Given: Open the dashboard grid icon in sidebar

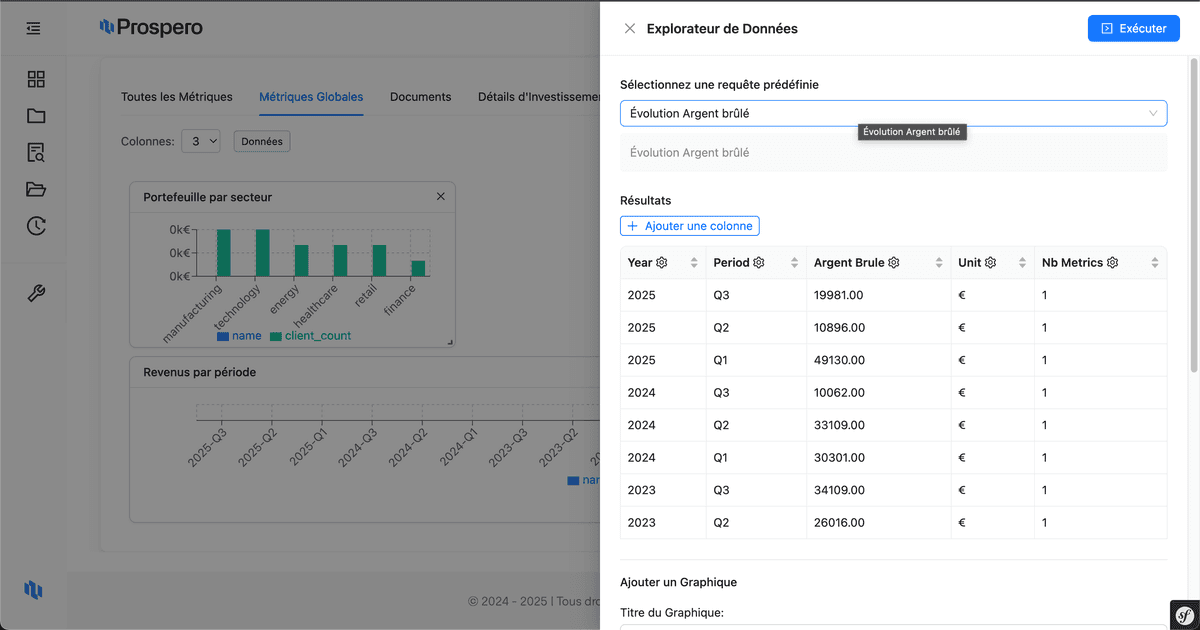Looking at the screenshot, I should [x=36, y=79].
